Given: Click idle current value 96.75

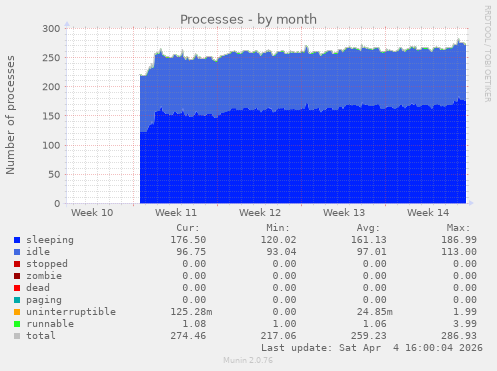Looking at the screenshot, I should pos(191,252).
